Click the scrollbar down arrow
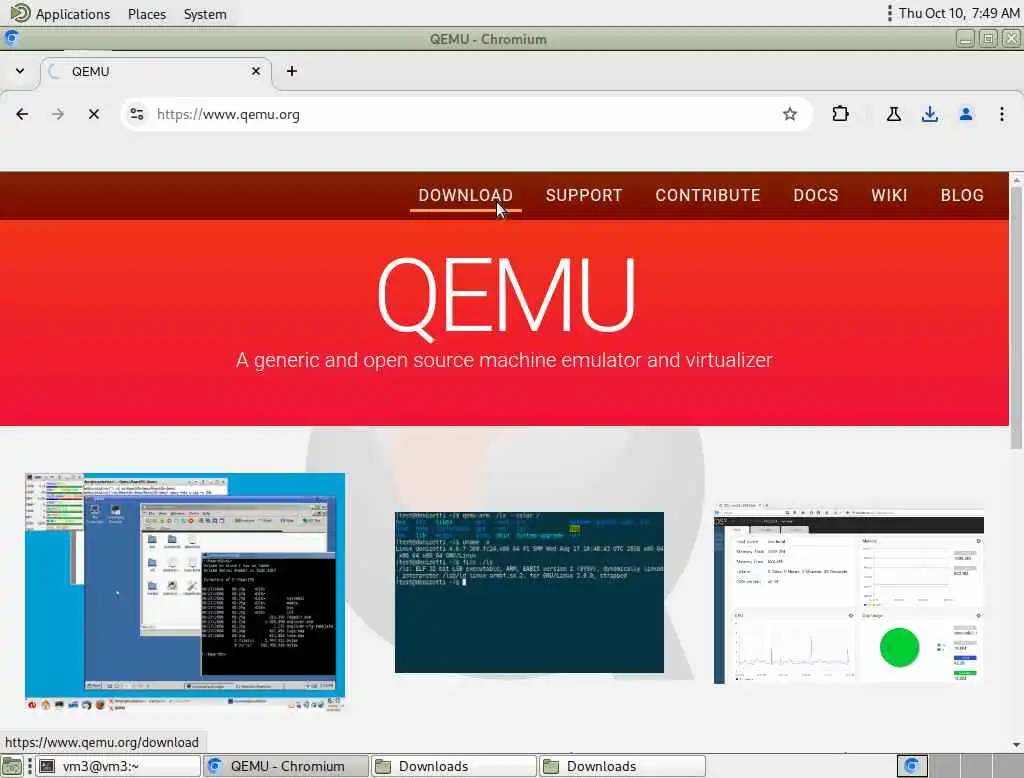Viewport: 1024px width, 778px height. click(1016, 744)
